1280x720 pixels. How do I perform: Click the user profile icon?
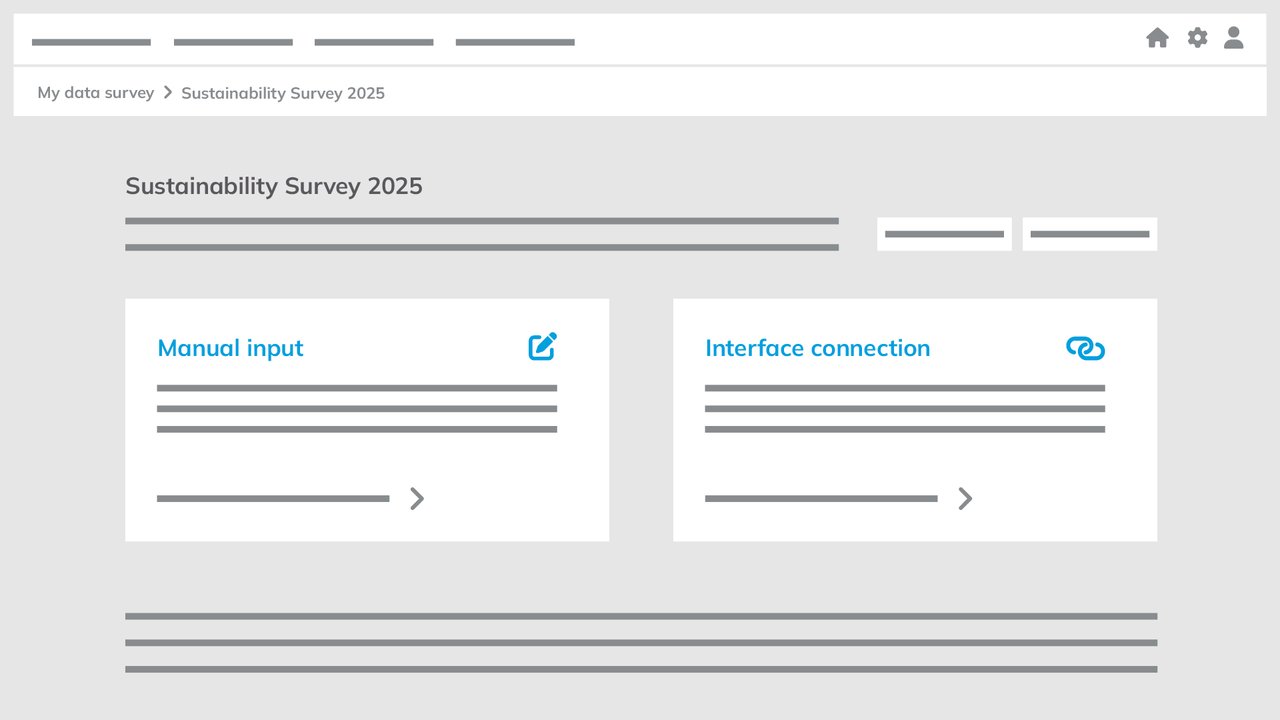point(1234,38)
